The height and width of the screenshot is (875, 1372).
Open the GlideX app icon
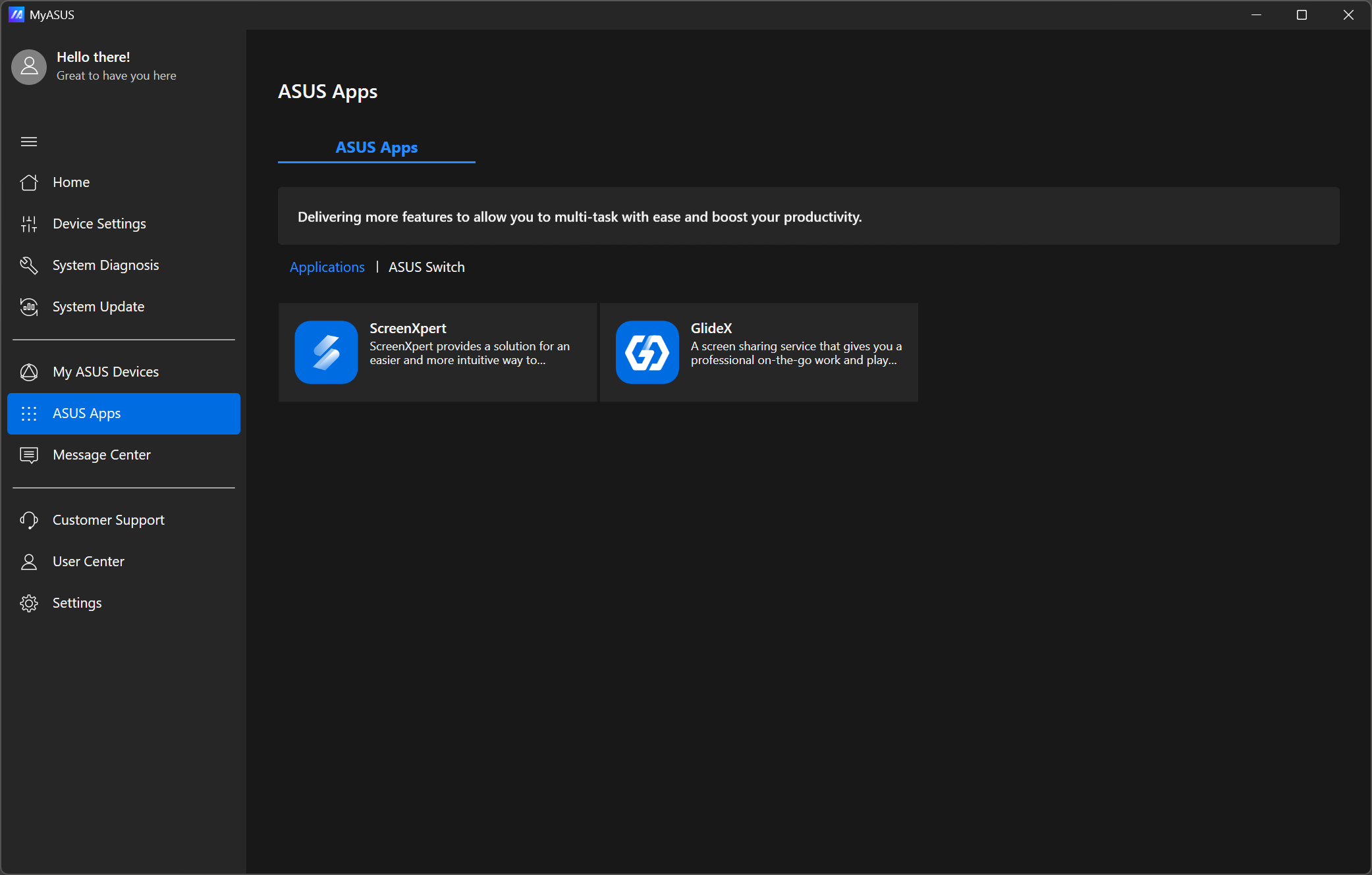(x=647, y=352)
